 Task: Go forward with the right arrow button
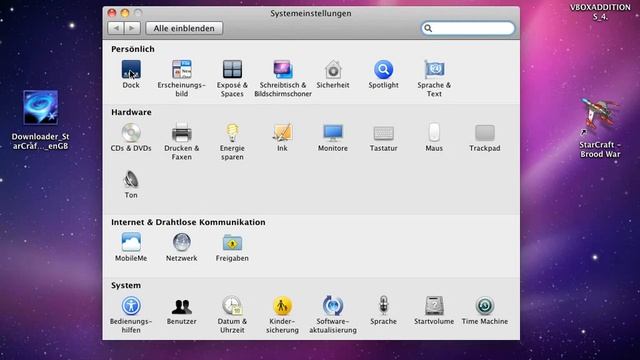[x=132, y=28]
